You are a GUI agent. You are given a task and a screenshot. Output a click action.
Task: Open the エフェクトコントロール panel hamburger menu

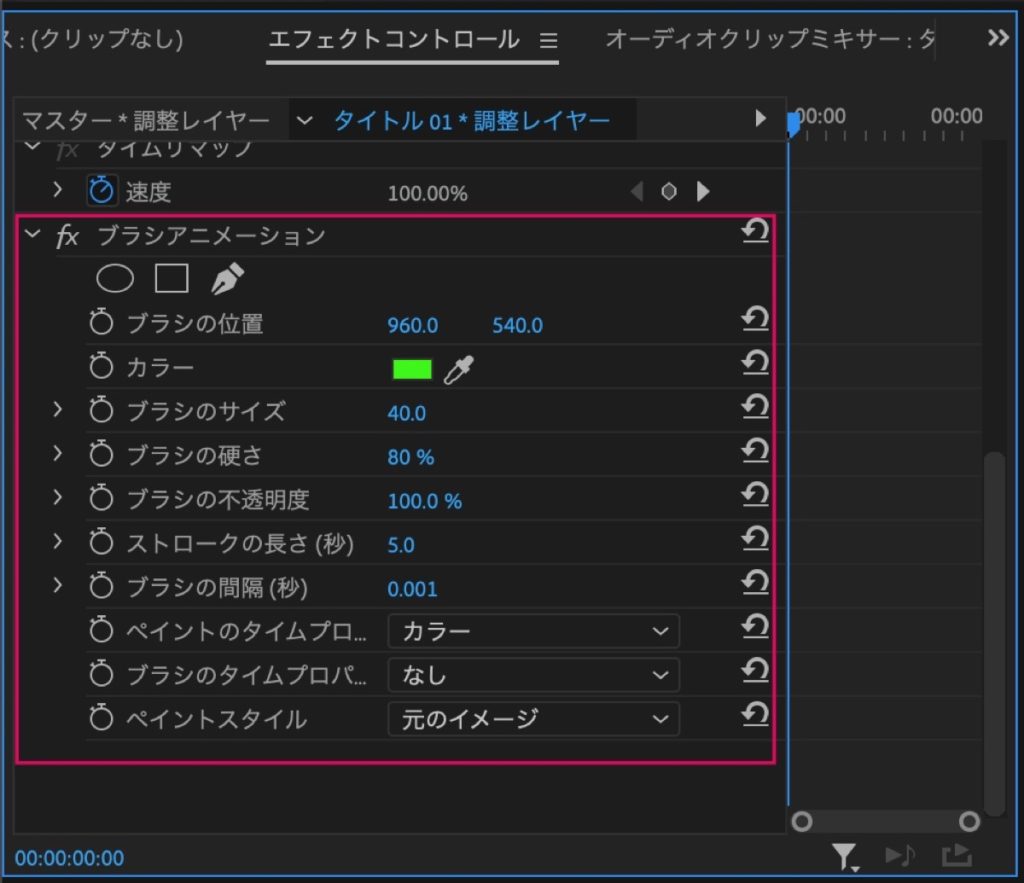[x=549, y=40]
